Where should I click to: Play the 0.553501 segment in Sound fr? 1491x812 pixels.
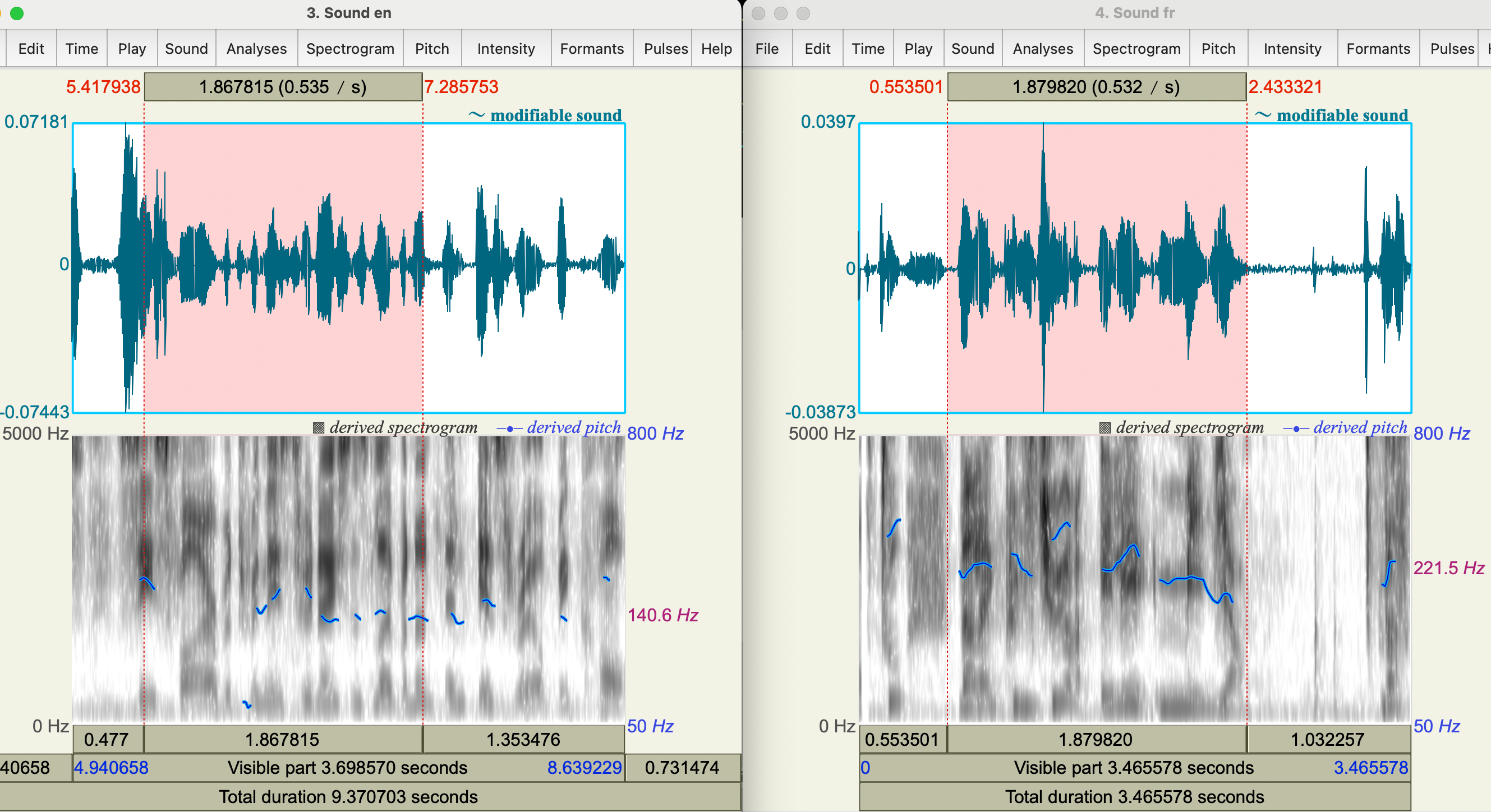coord(903,739)
